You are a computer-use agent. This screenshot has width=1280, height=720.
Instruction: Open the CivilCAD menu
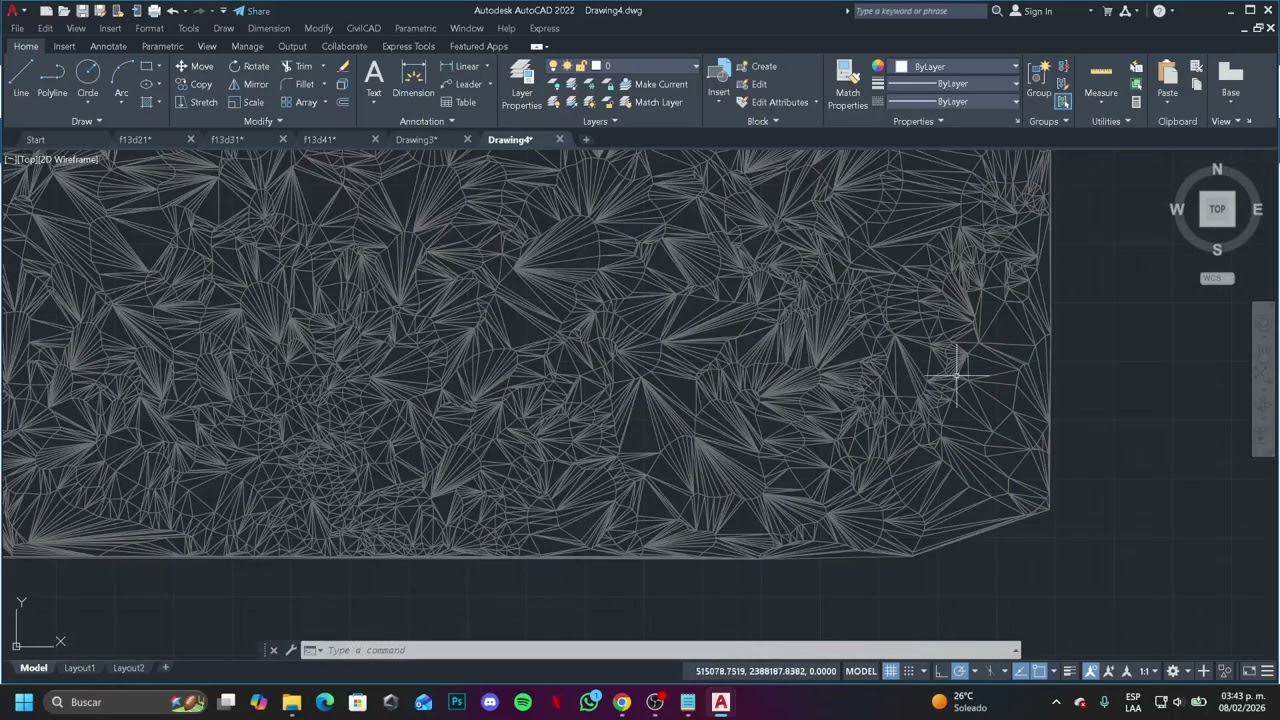pyautogui.click(x=364, y=28)
